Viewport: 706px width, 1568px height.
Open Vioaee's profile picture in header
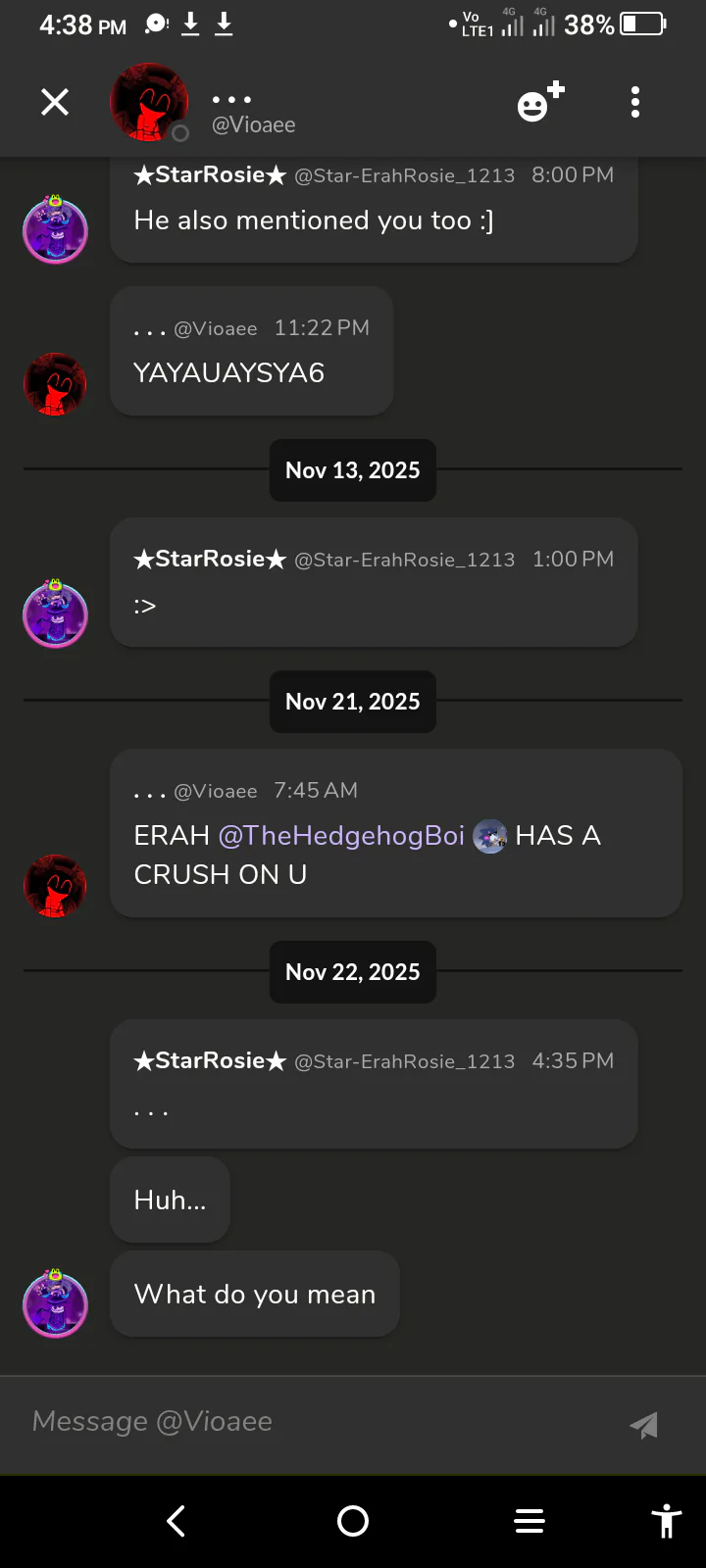pyautogui.click(x=149, y=102)
